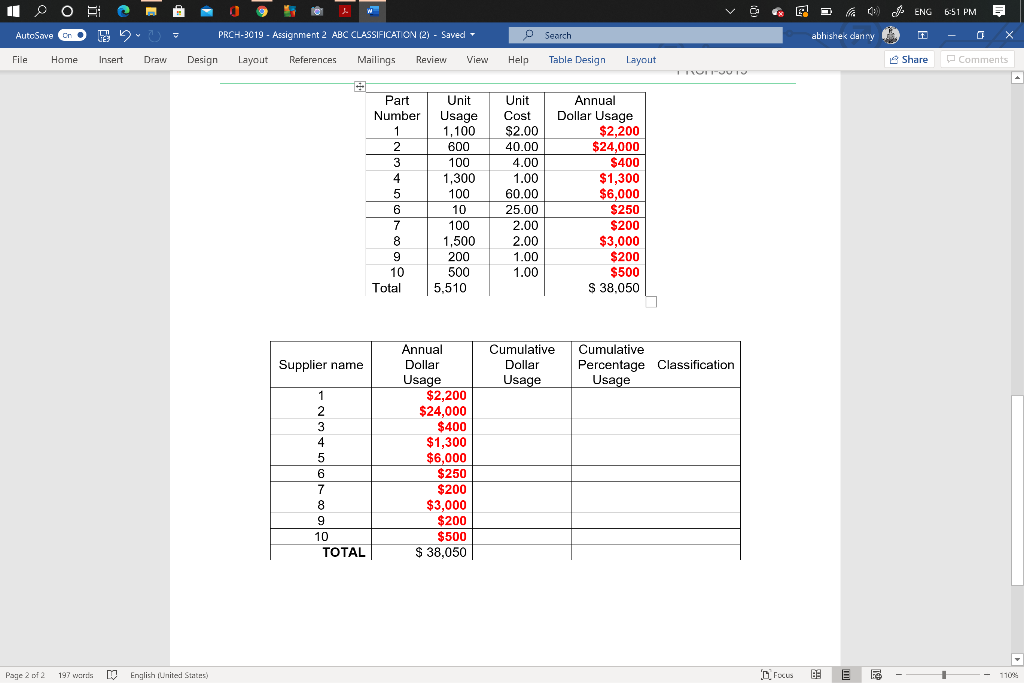Image resolution: width=1024 pixels, height=683 pixels.
Task: Click the Undo arrow icon
Action: pos(125,35)
